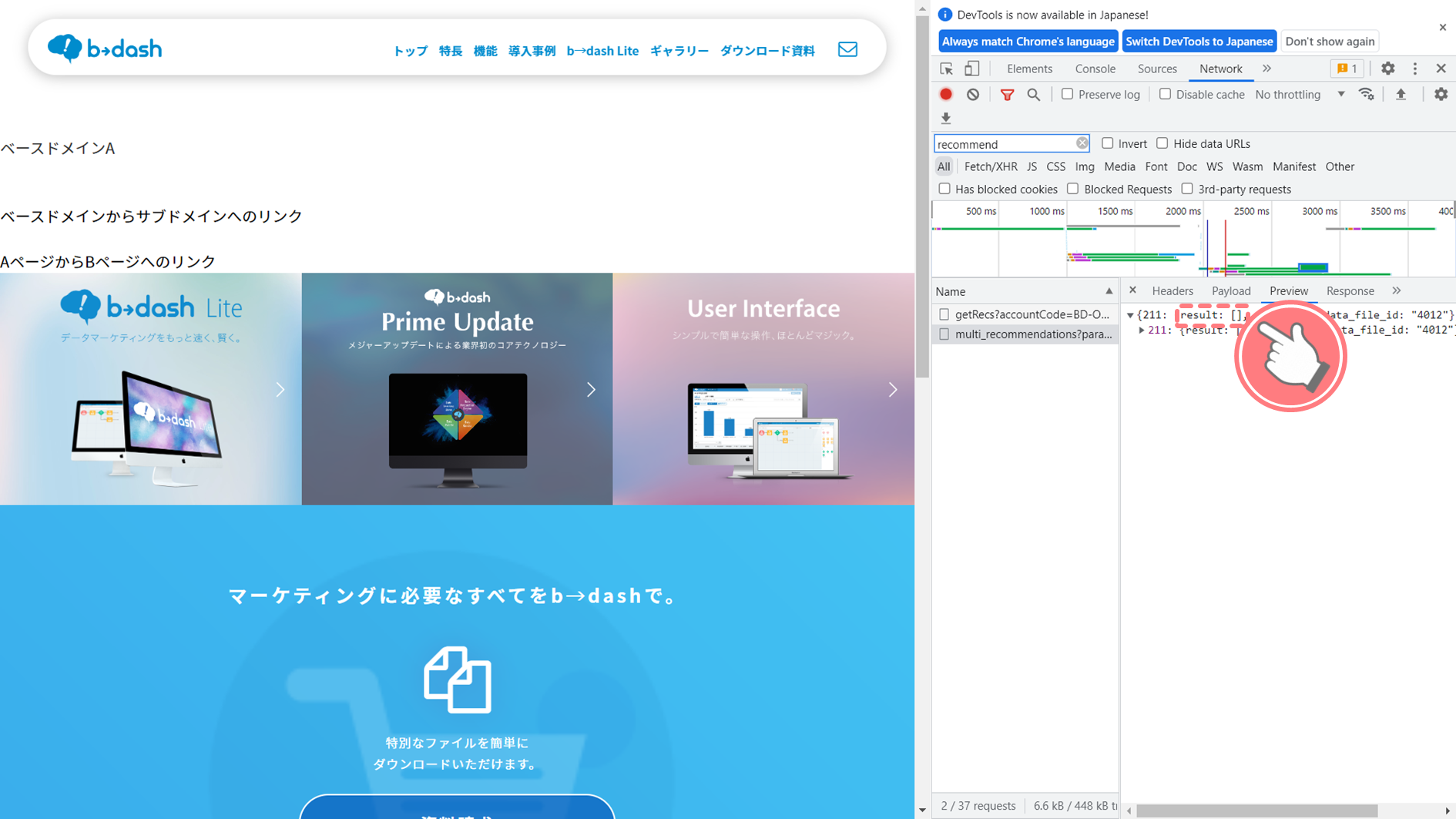
Task: Click Switch DevTools to Japanese
Action: (x=1199, y=42)
